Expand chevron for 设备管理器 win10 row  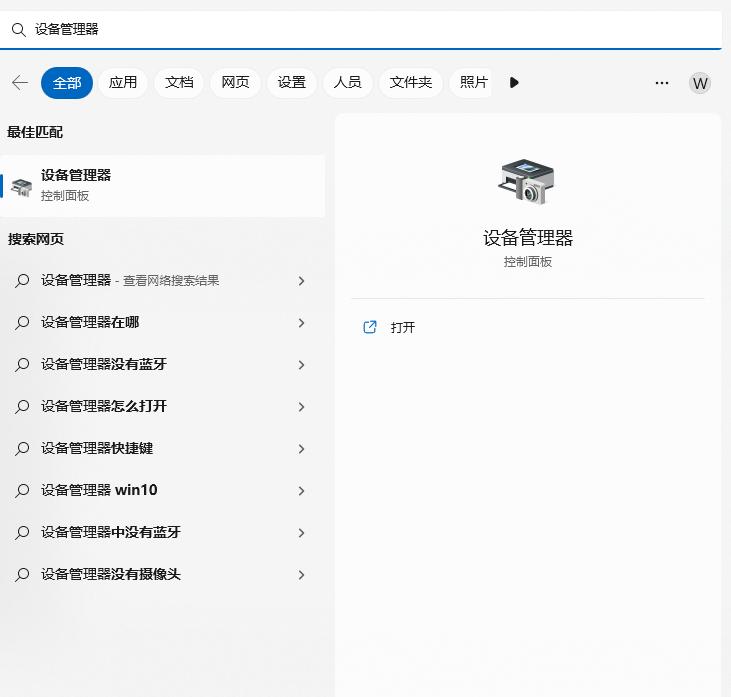click(301, 491)
